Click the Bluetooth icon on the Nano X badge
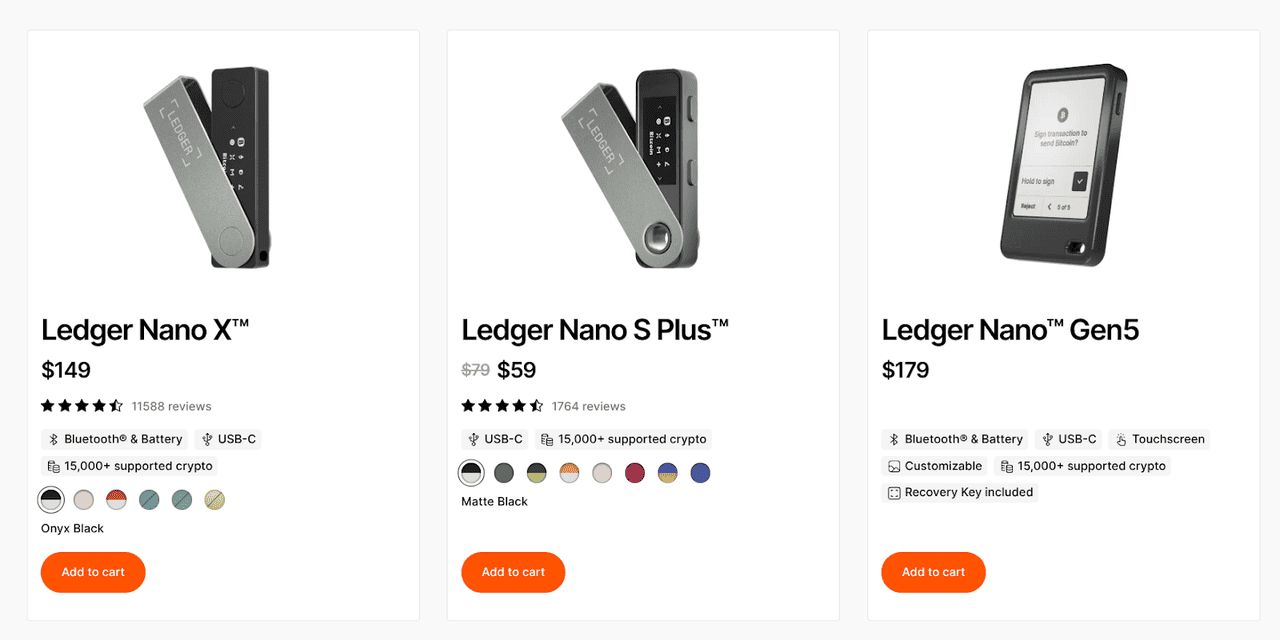The width and height of the screenshot is (1280, 640). tap(53, 438)
